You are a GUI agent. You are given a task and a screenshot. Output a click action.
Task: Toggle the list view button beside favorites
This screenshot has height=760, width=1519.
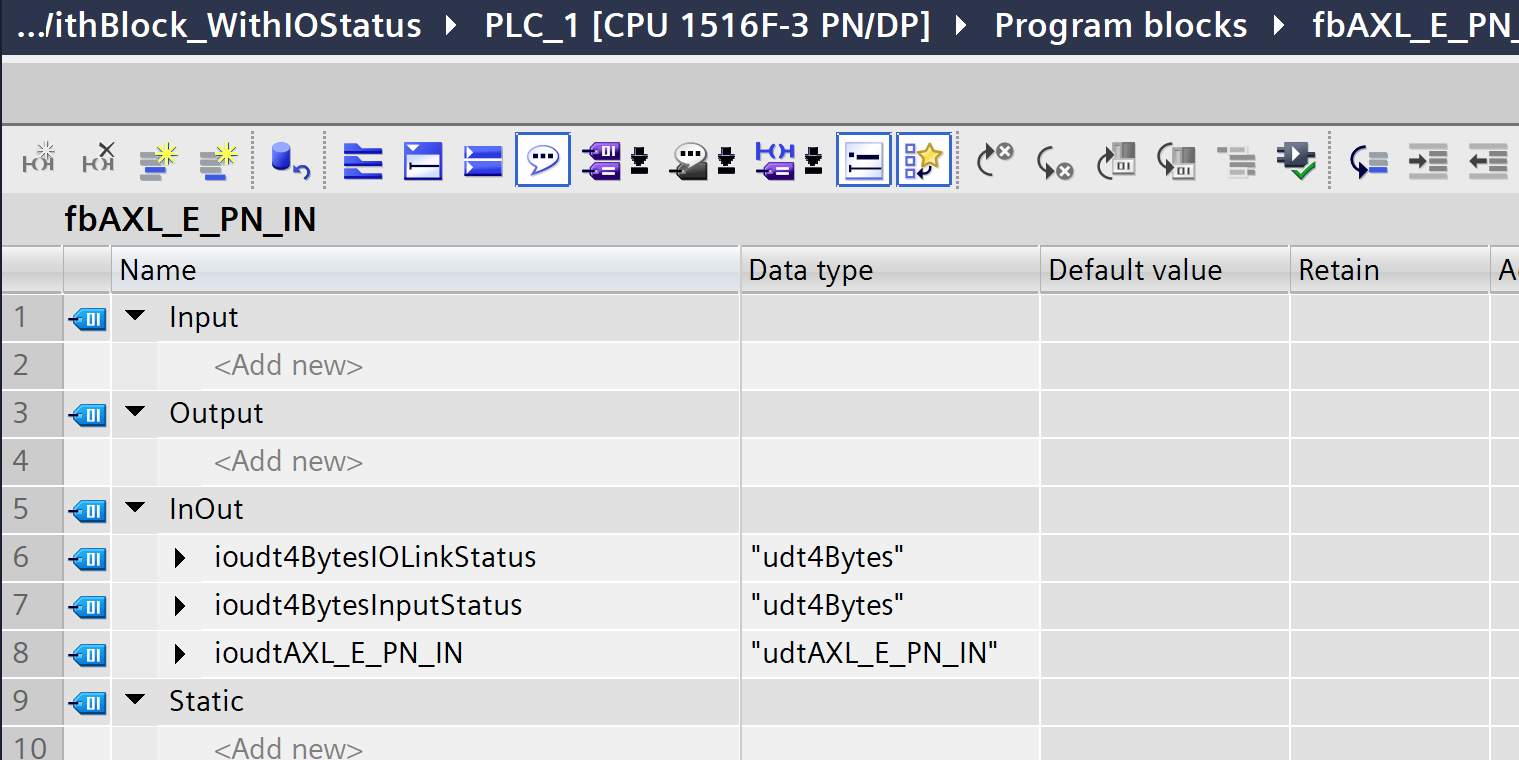click(863, 160)
